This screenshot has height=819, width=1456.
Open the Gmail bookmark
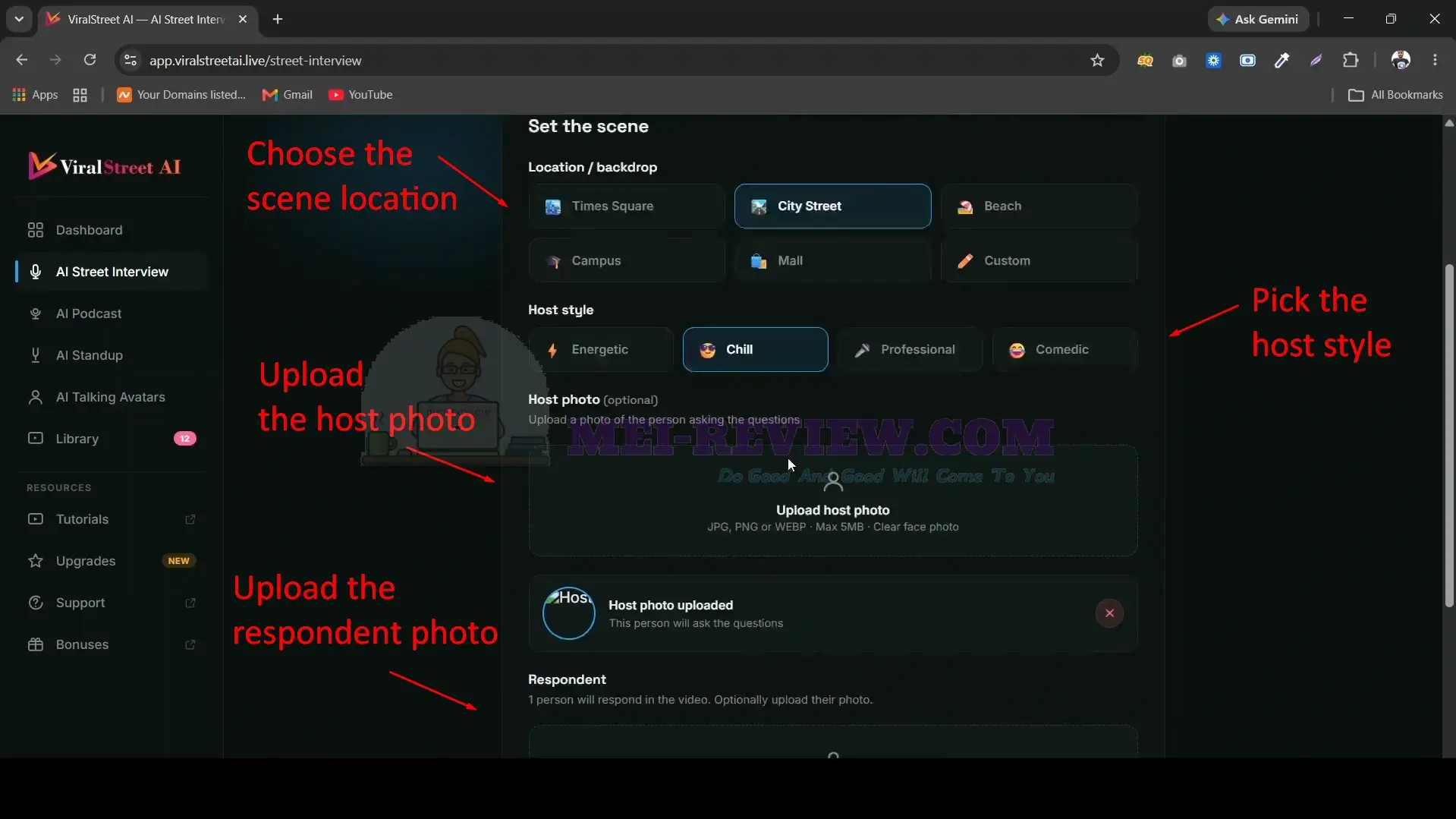[288, 95]
